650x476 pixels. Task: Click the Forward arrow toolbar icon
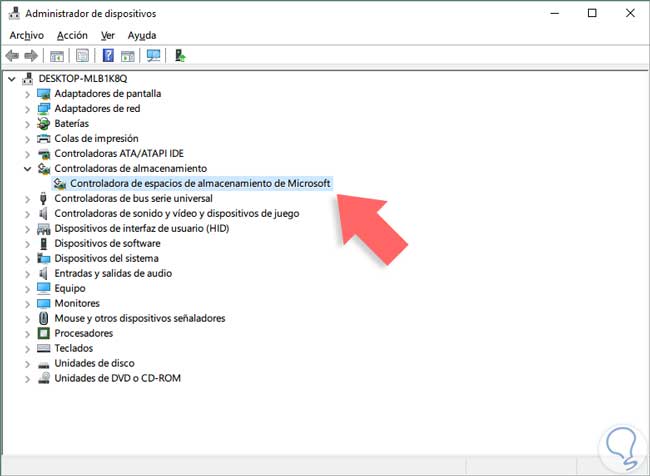pos(32,56)
